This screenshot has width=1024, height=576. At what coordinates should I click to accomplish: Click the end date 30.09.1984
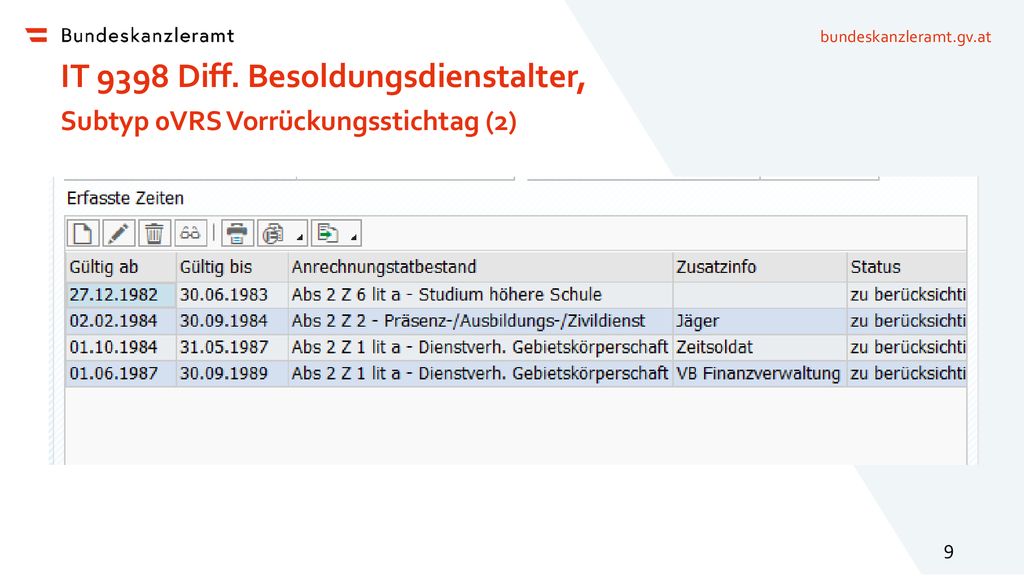(x=232, y=321)
